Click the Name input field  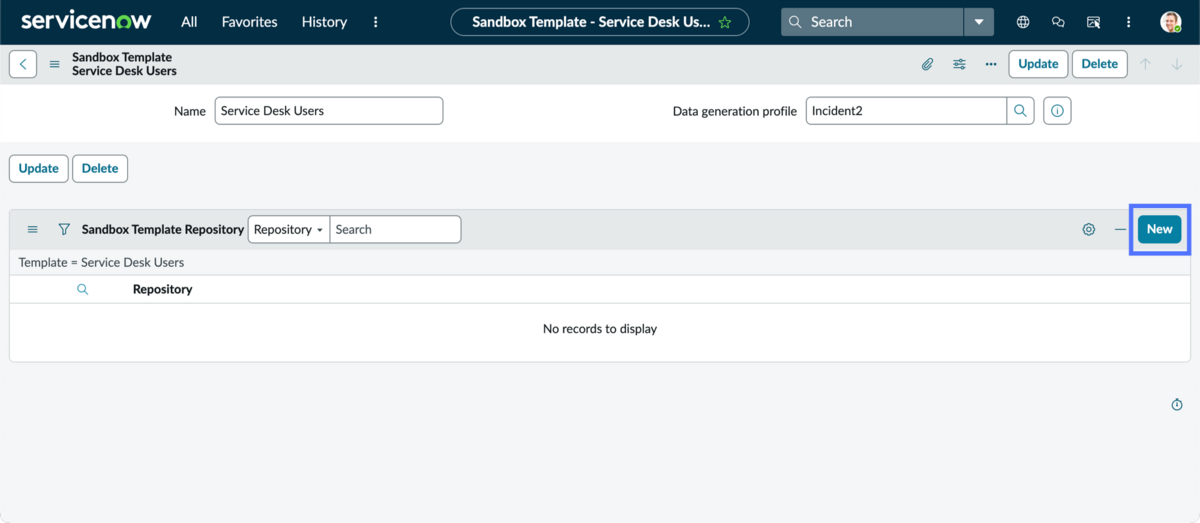[329, 111]
